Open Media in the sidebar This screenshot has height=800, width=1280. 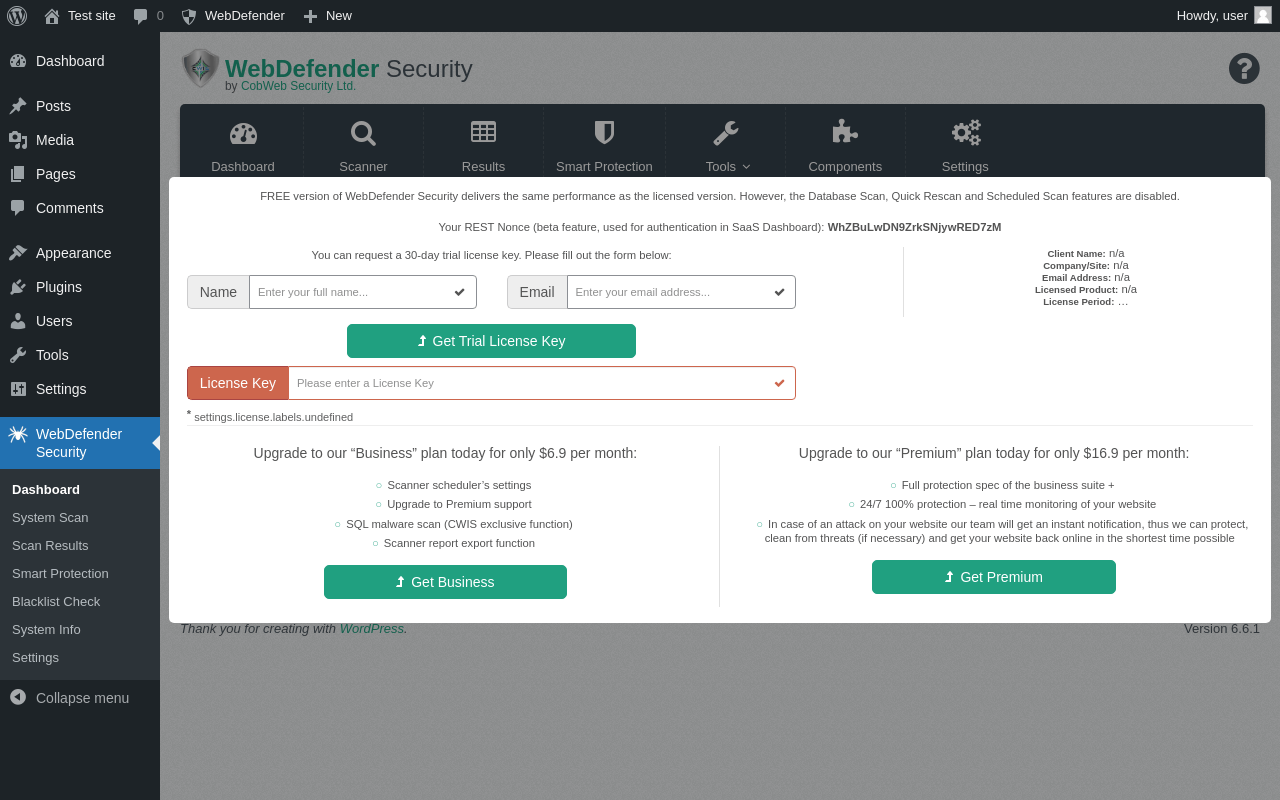tap(80, 140)
